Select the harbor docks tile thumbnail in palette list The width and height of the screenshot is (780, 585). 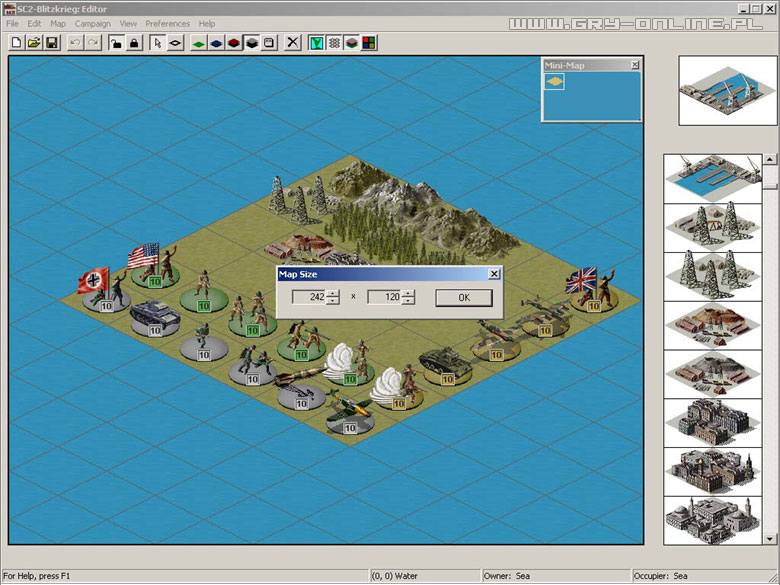[713, 178]
